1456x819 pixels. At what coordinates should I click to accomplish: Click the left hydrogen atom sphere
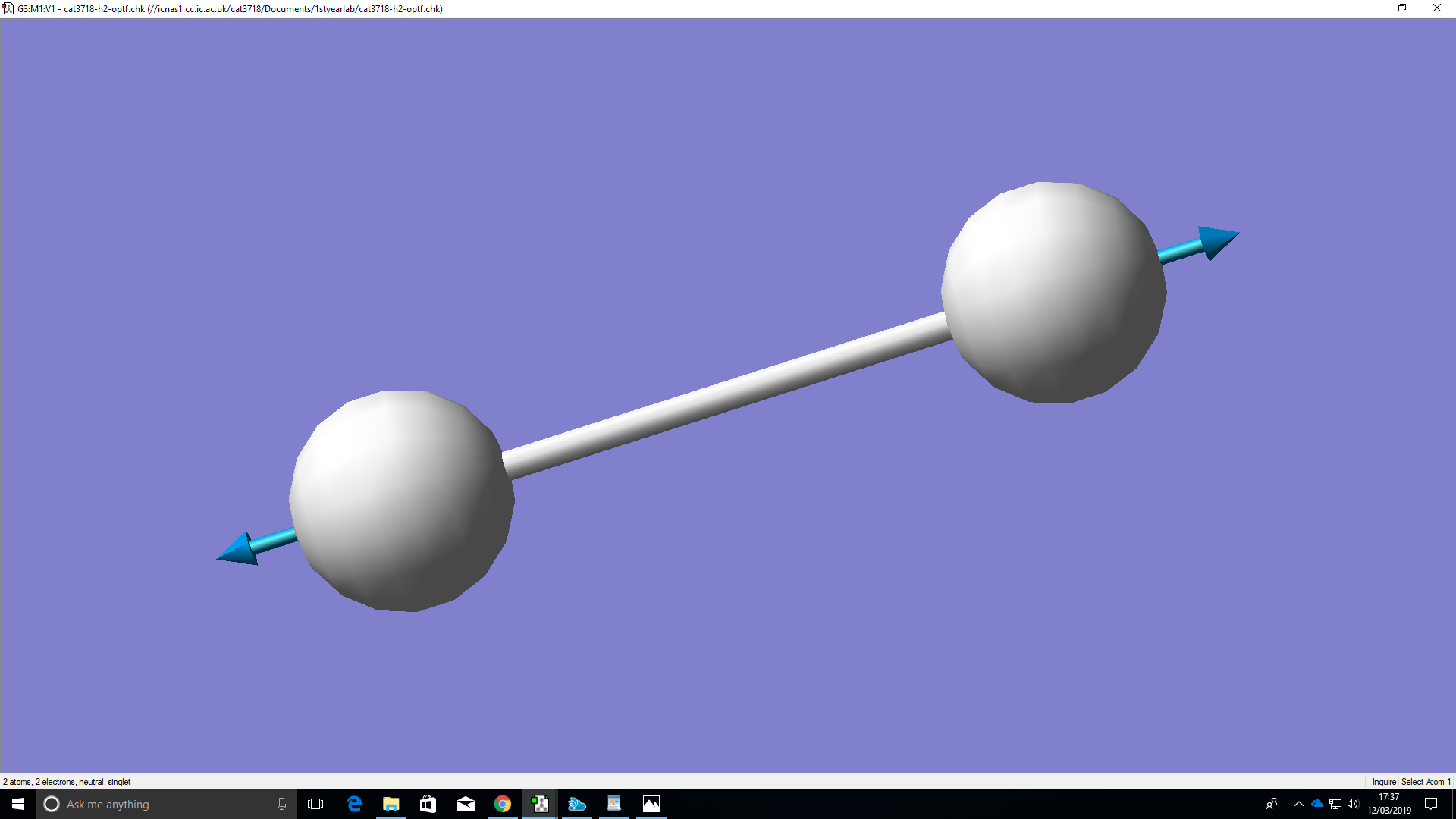401,500
